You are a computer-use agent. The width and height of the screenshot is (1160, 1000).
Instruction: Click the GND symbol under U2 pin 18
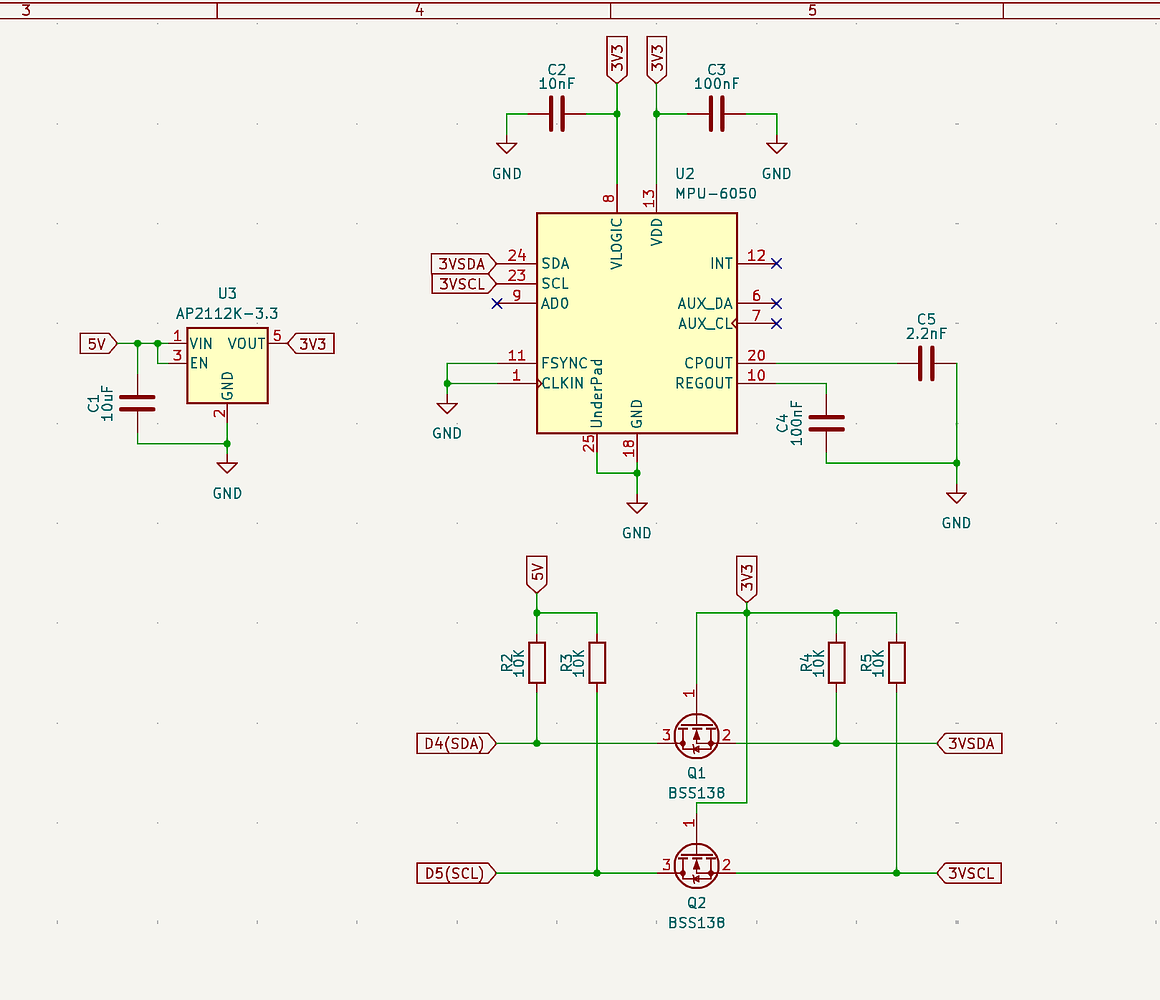coord(637,507)
